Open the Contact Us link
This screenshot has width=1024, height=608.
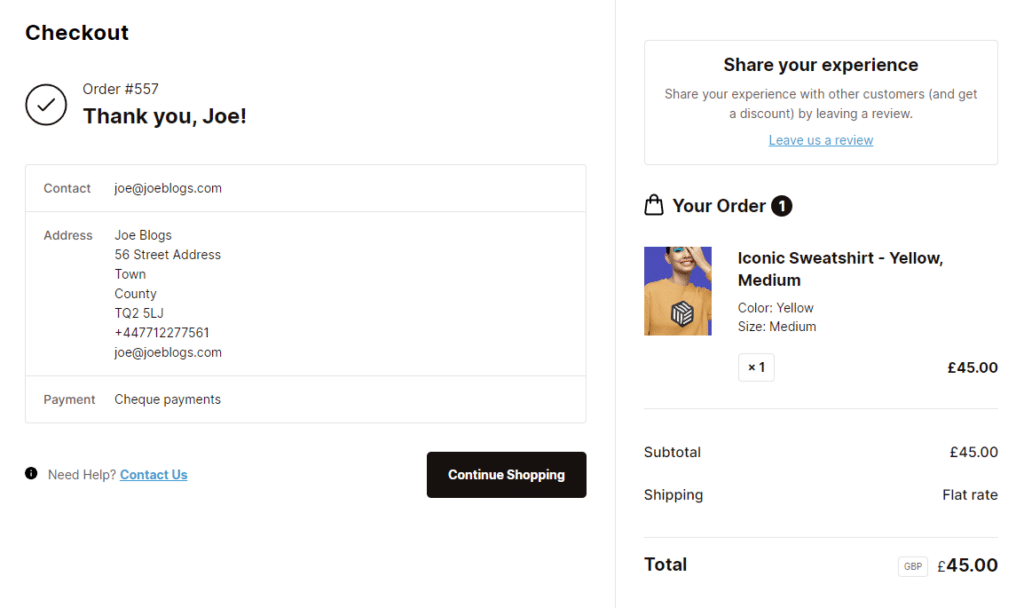(153, 475)
